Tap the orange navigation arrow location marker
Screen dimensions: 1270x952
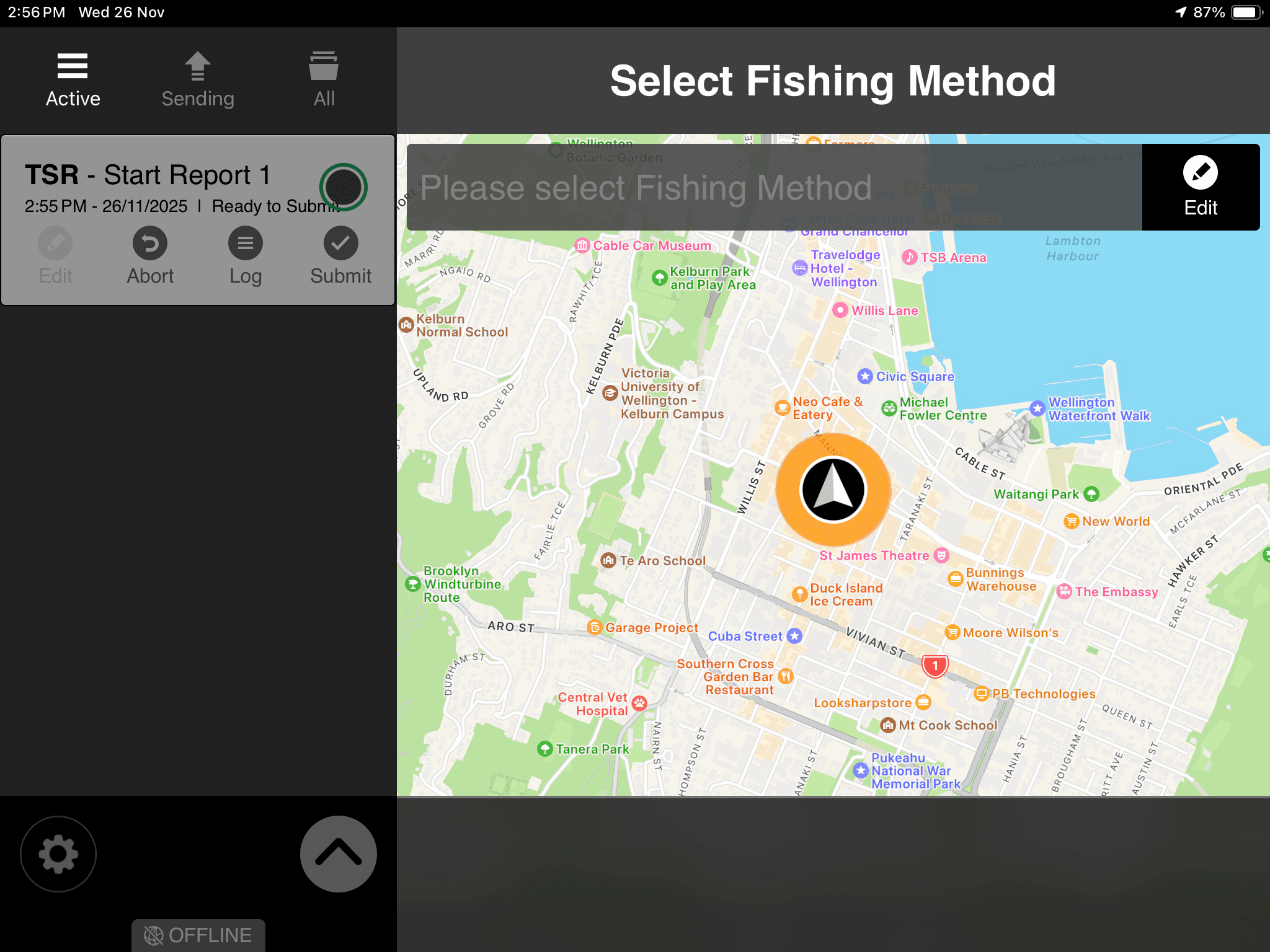point(833,490)
